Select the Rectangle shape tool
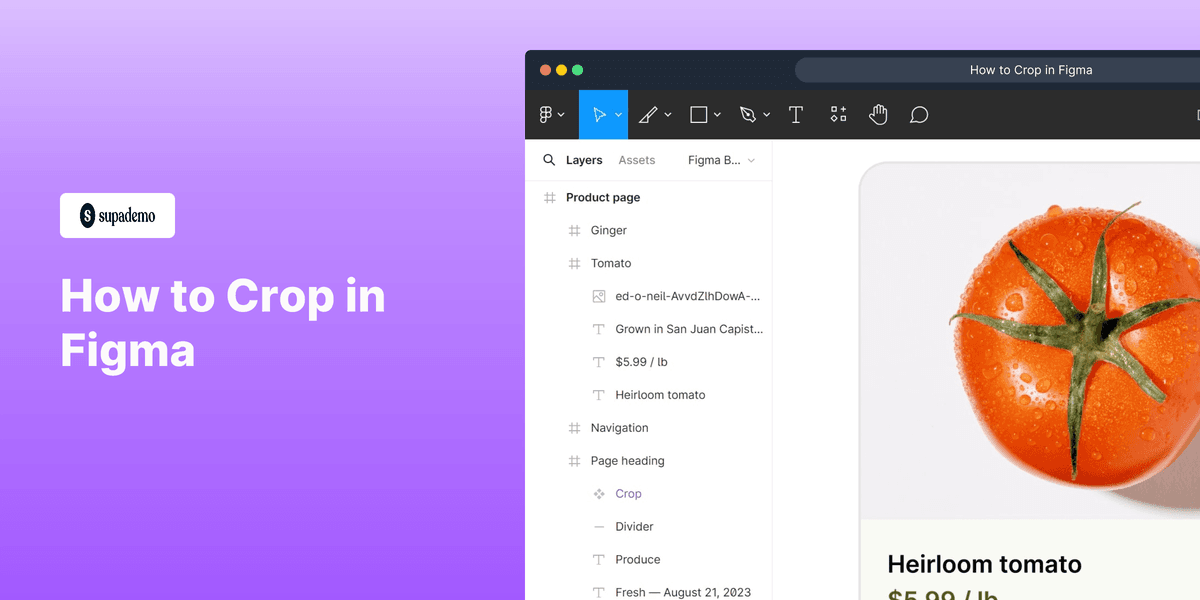 (x=697, y=114)
